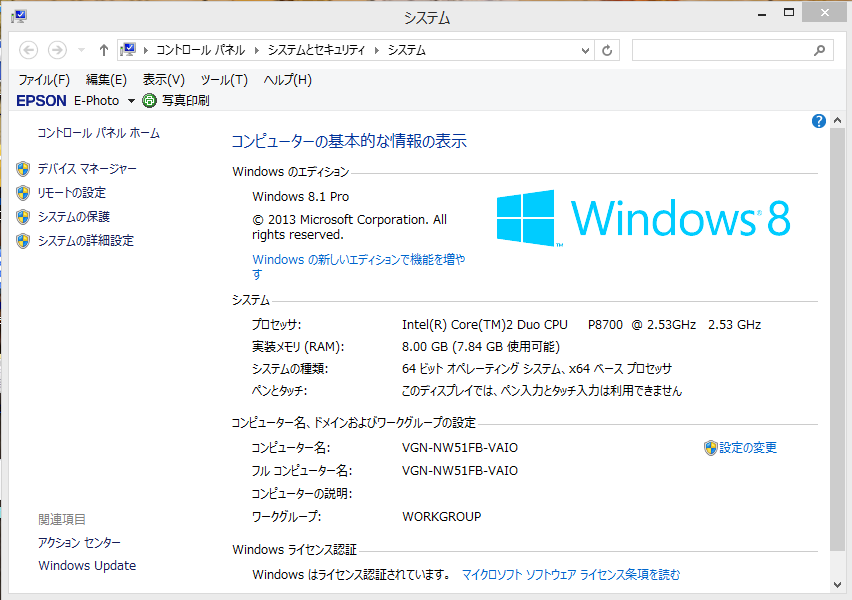This screenshot has height=600, width=852.
Task: Expand arrow before コントロール パネル breadcrumb
Action: [x=146, y=51]
